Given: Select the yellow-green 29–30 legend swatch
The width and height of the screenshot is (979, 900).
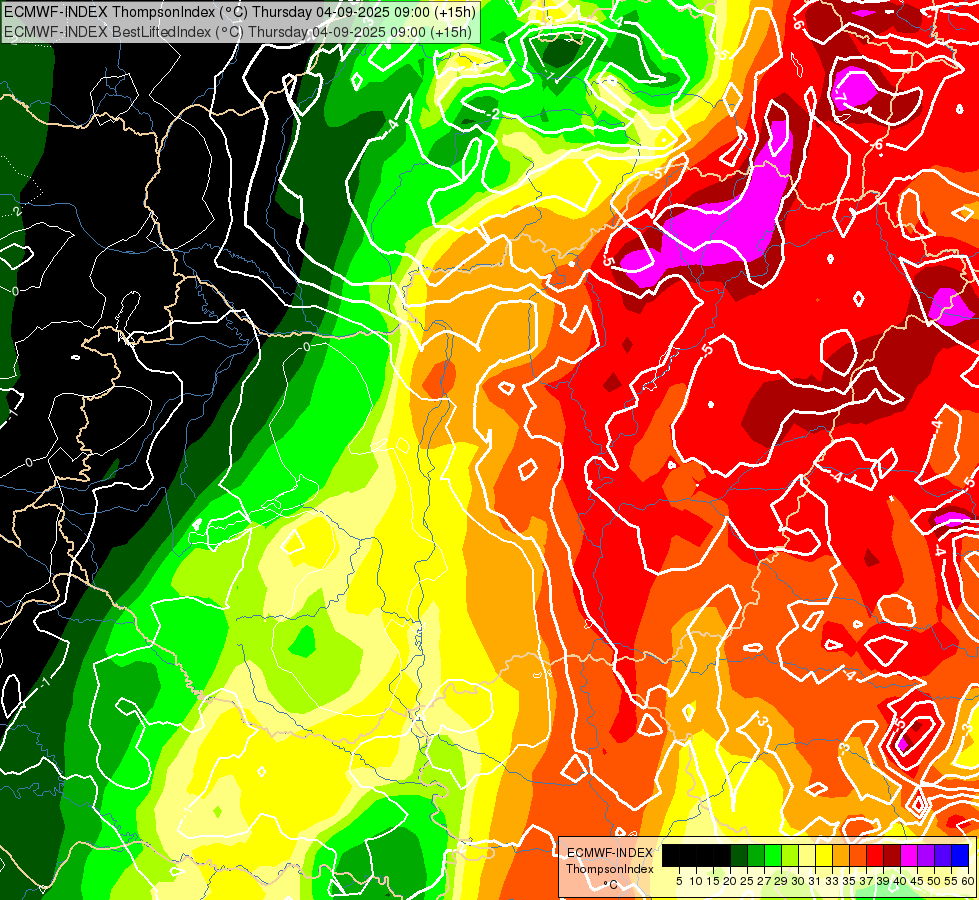Looking at the screenshot, I should coord(790,856).
